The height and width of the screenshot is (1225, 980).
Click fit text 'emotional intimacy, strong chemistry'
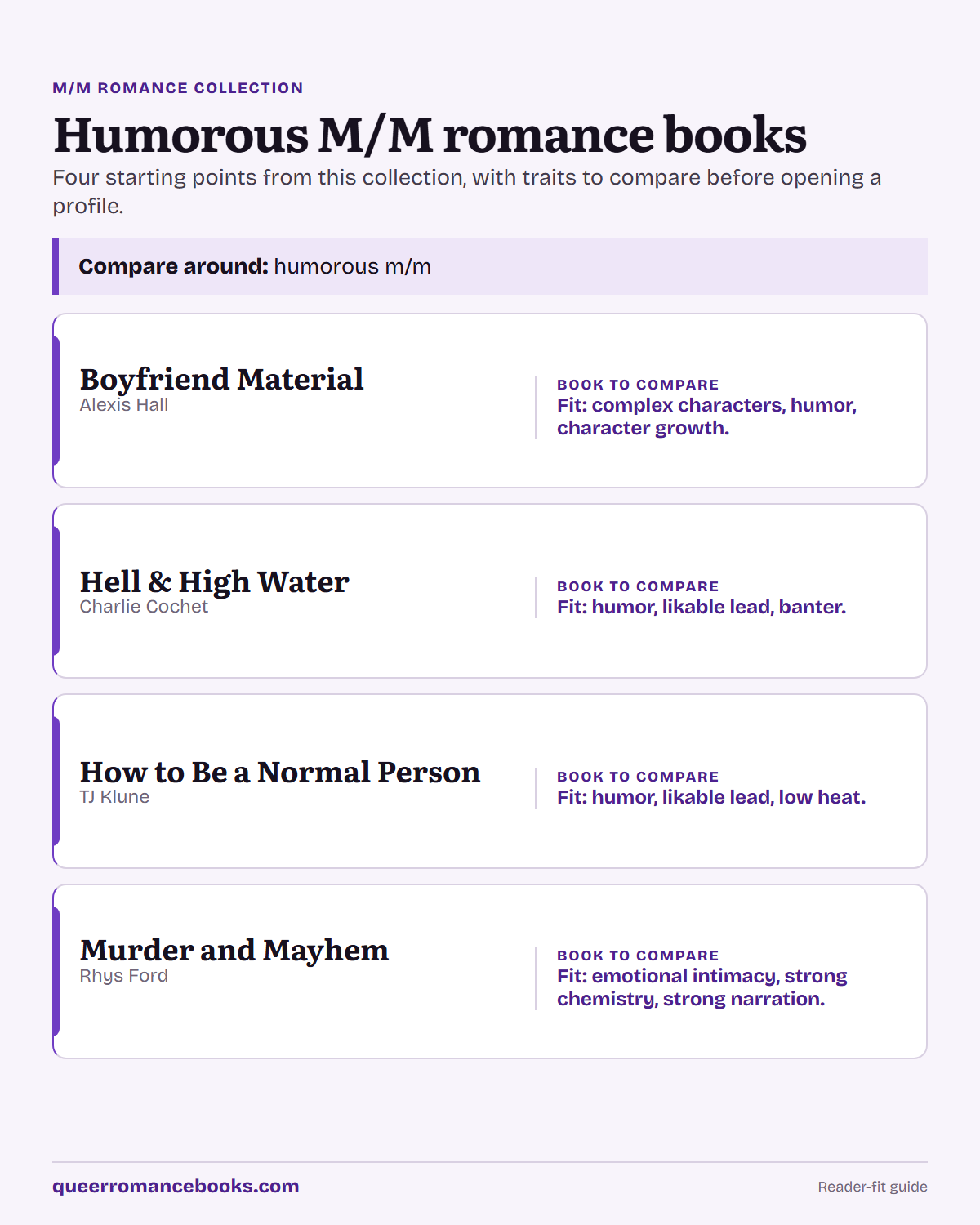pyautogui.click(x=702, y=987)
